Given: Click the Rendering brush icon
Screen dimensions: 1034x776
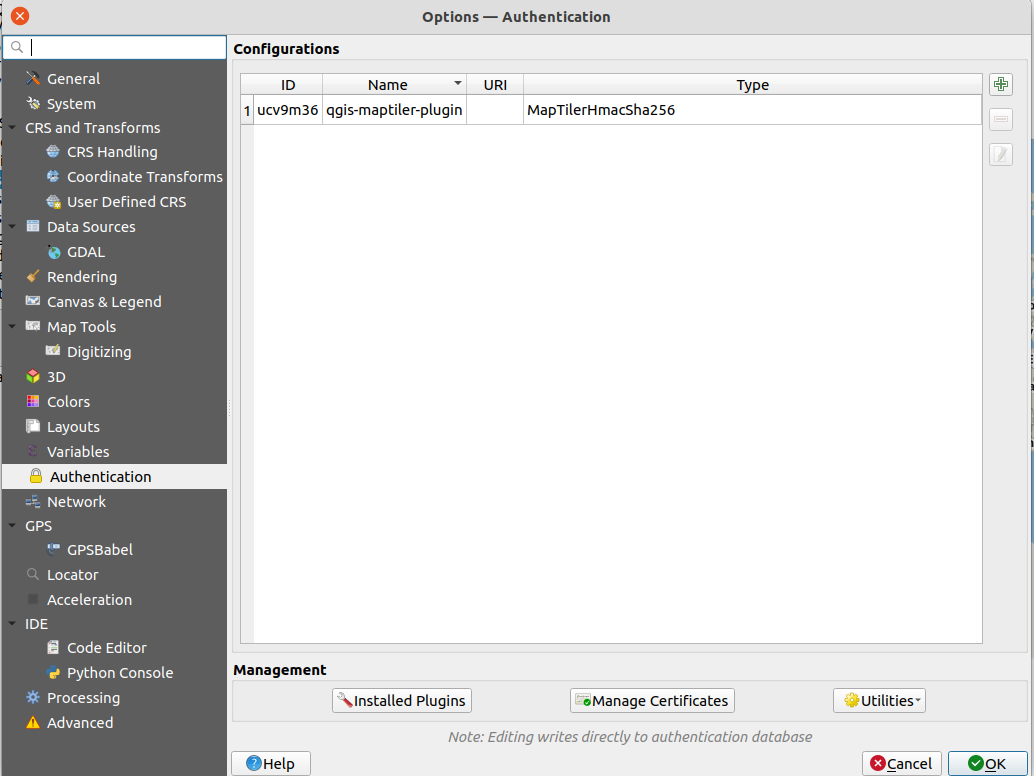Looking at the screenshot, I should [x=33, y=277].
